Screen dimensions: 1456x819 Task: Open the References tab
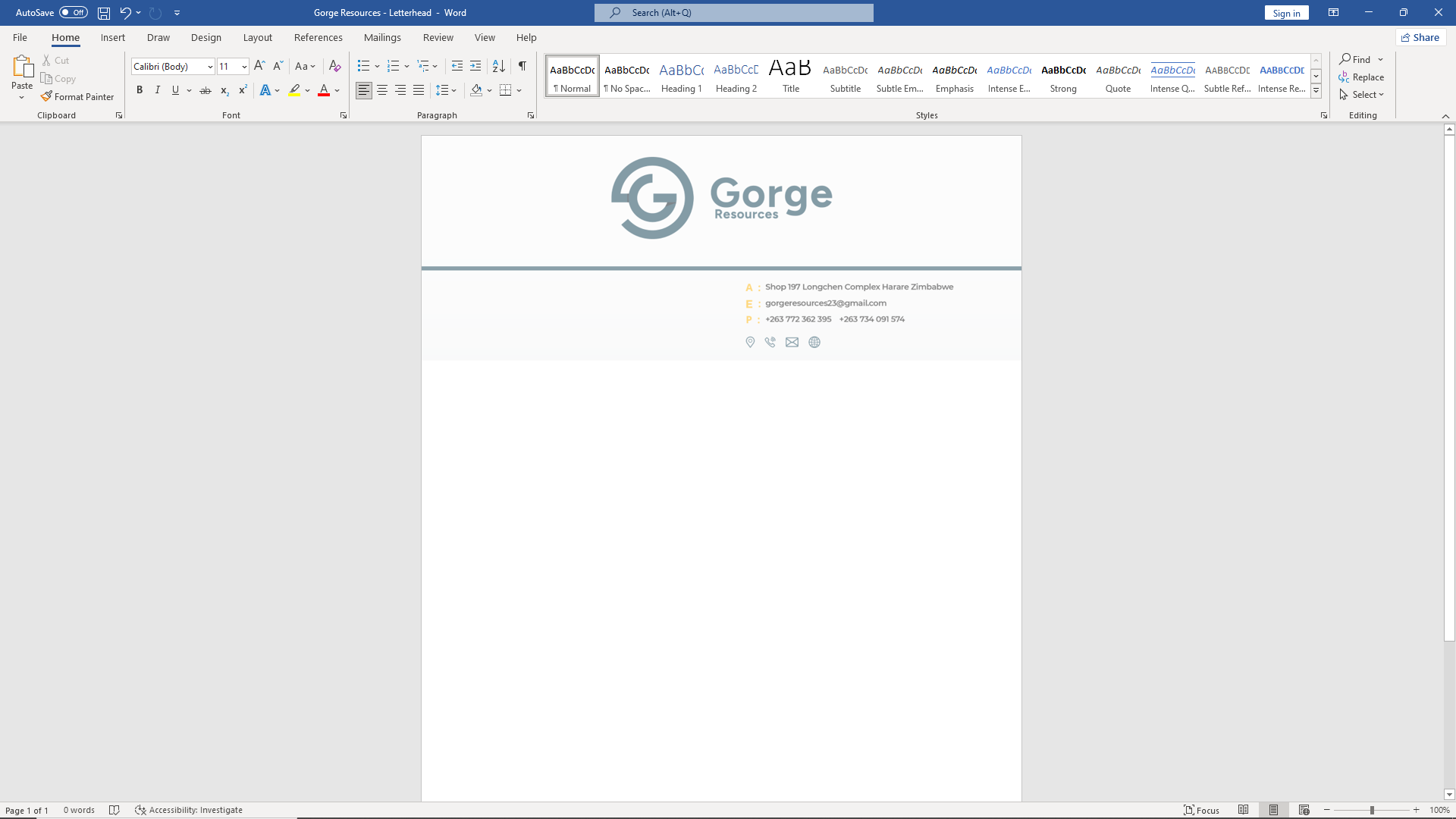[x=318, y=37]
